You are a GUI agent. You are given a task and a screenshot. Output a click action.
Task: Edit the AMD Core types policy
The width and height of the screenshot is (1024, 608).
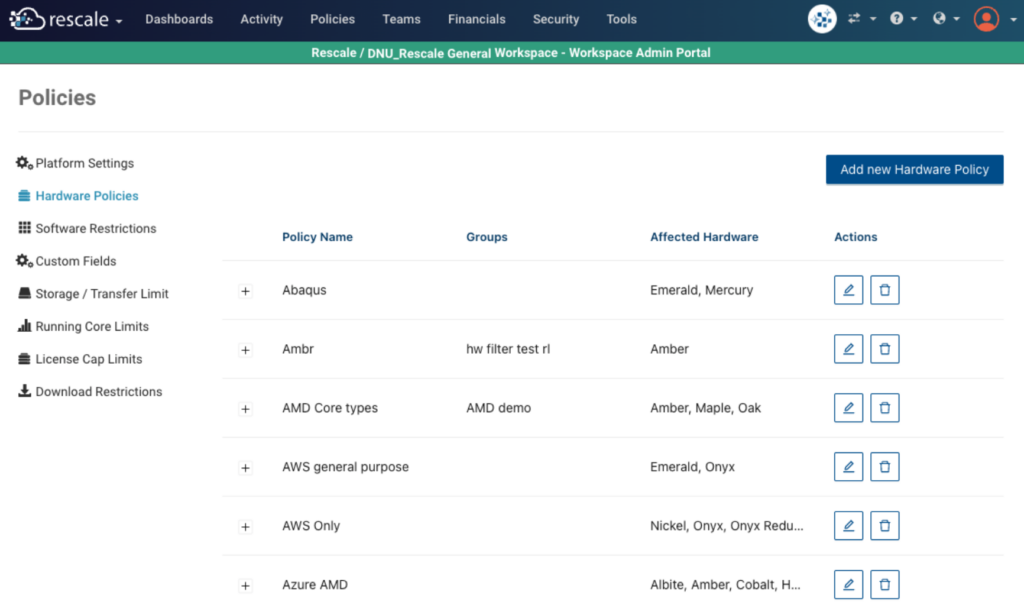tap(848, 408)
